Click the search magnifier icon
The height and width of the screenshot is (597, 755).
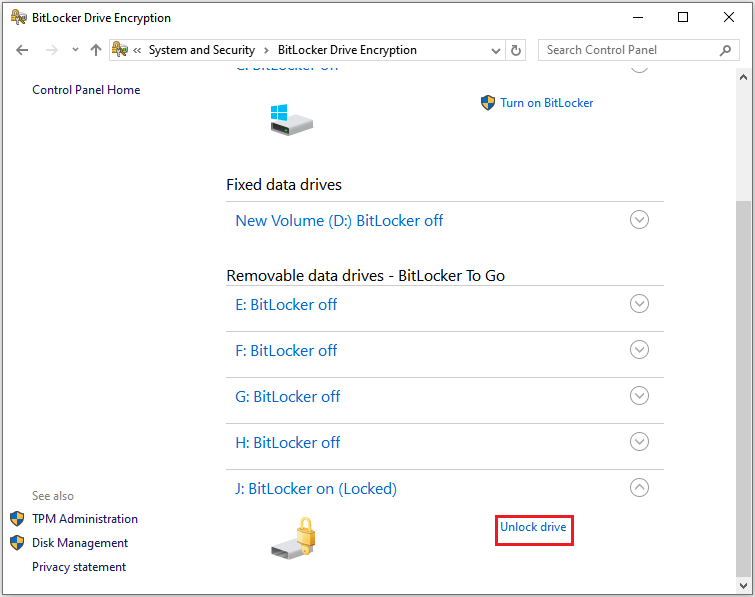point(725,50)
